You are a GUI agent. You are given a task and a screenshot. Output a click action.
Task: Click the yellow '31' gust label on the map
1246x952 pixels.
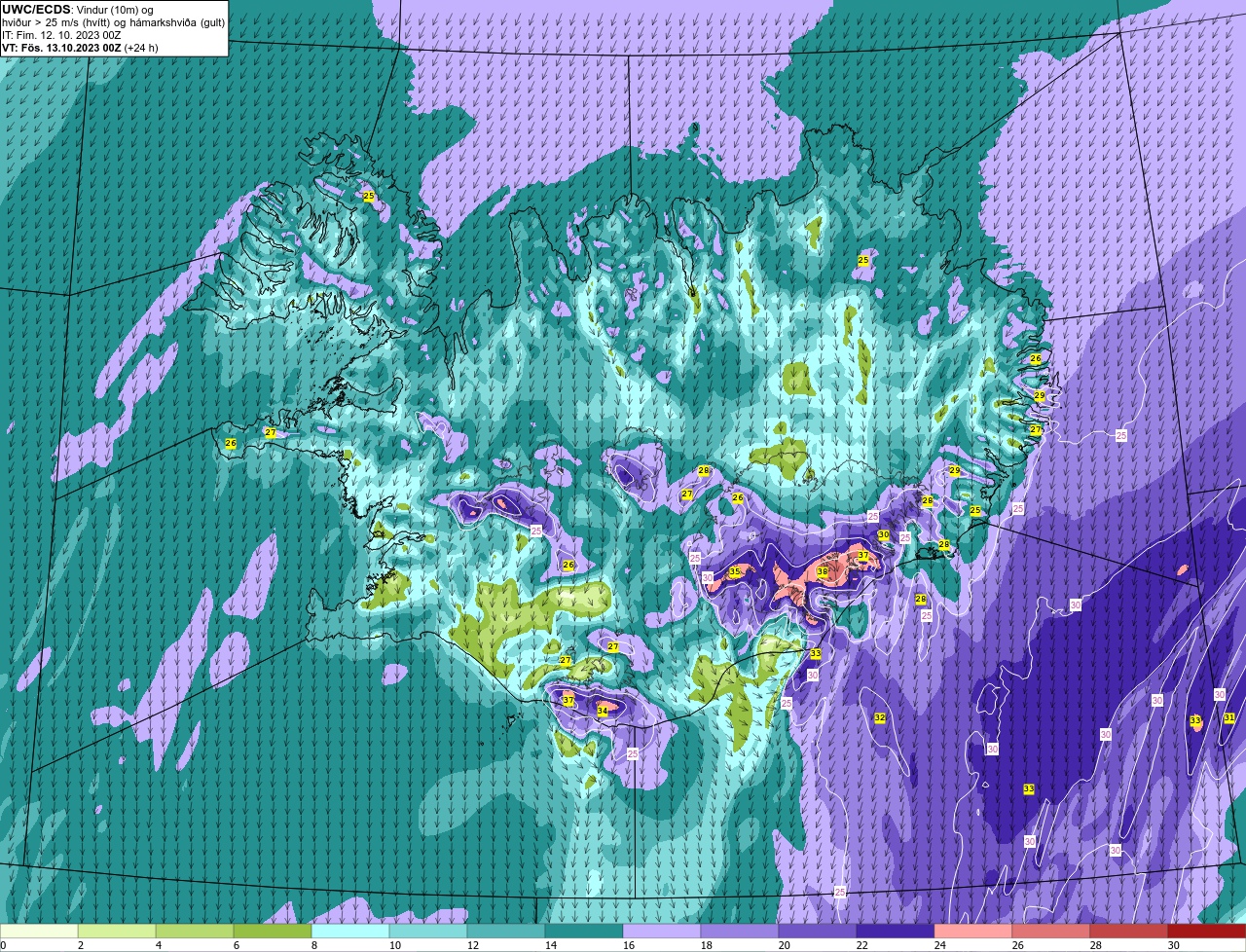(1229, 718)
